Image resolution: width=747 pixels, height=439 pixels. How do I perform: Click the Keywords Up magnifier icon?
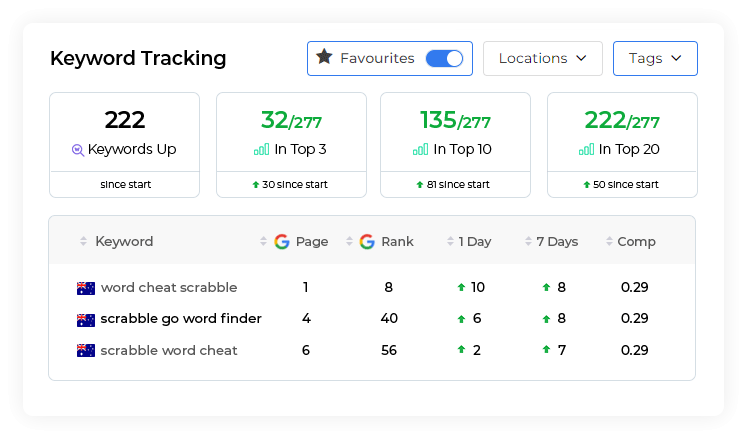[78, 150]
